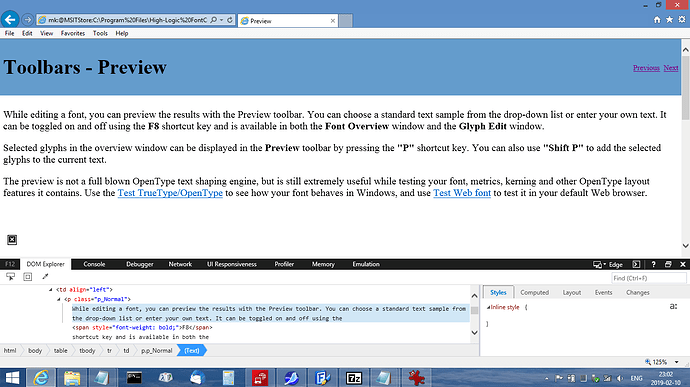690x387 pixels.
Task: Collapse the Inline style rule section
Action: click(488, 307)
